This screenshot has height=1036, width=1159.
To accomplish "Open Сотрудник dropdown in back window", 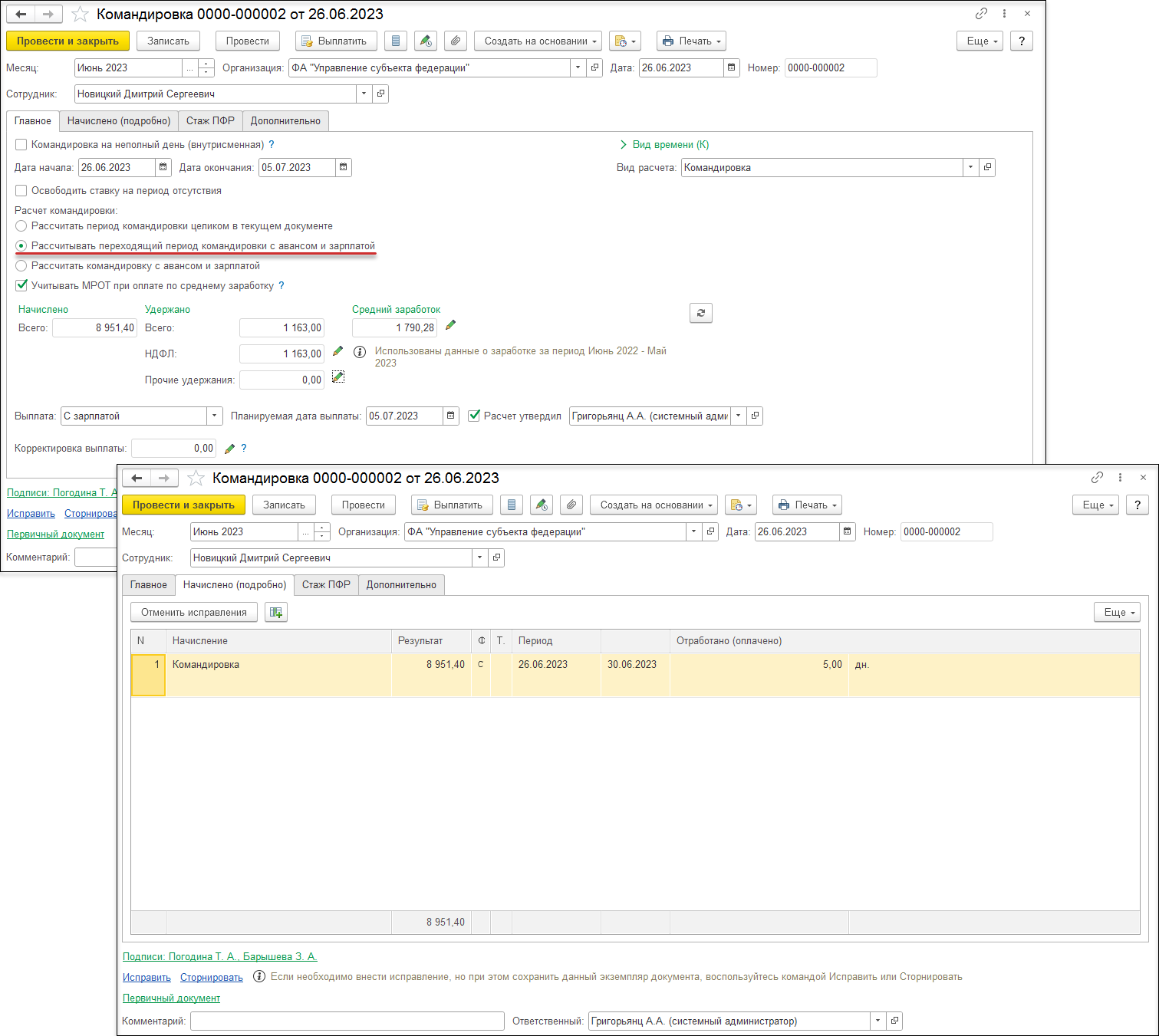I will click(364, 94).
